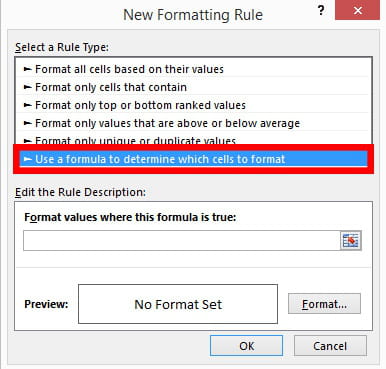Open the Format... dialog button
The height and width of the screenshot is (369, 386).
click(324, 304)
